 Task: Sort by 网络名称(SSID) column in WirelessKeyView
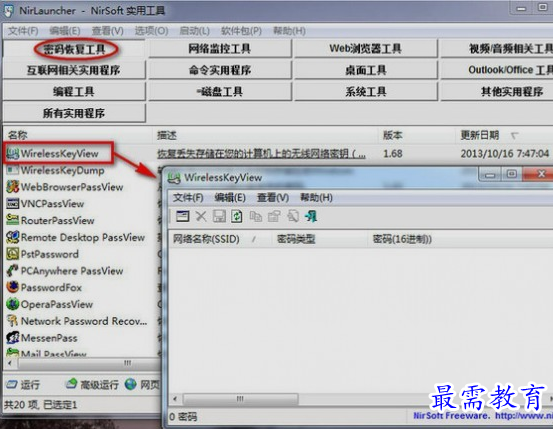220,239
